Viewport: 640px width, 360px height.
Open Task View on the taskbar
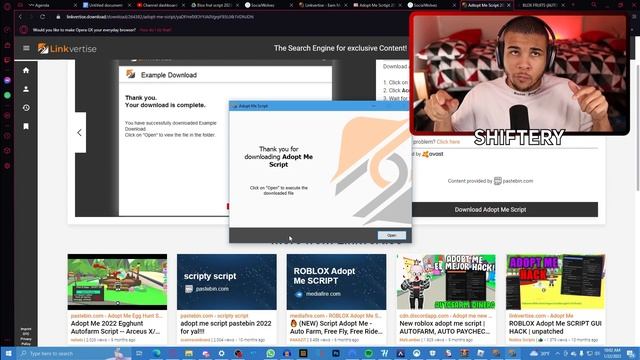click(139, 353)
